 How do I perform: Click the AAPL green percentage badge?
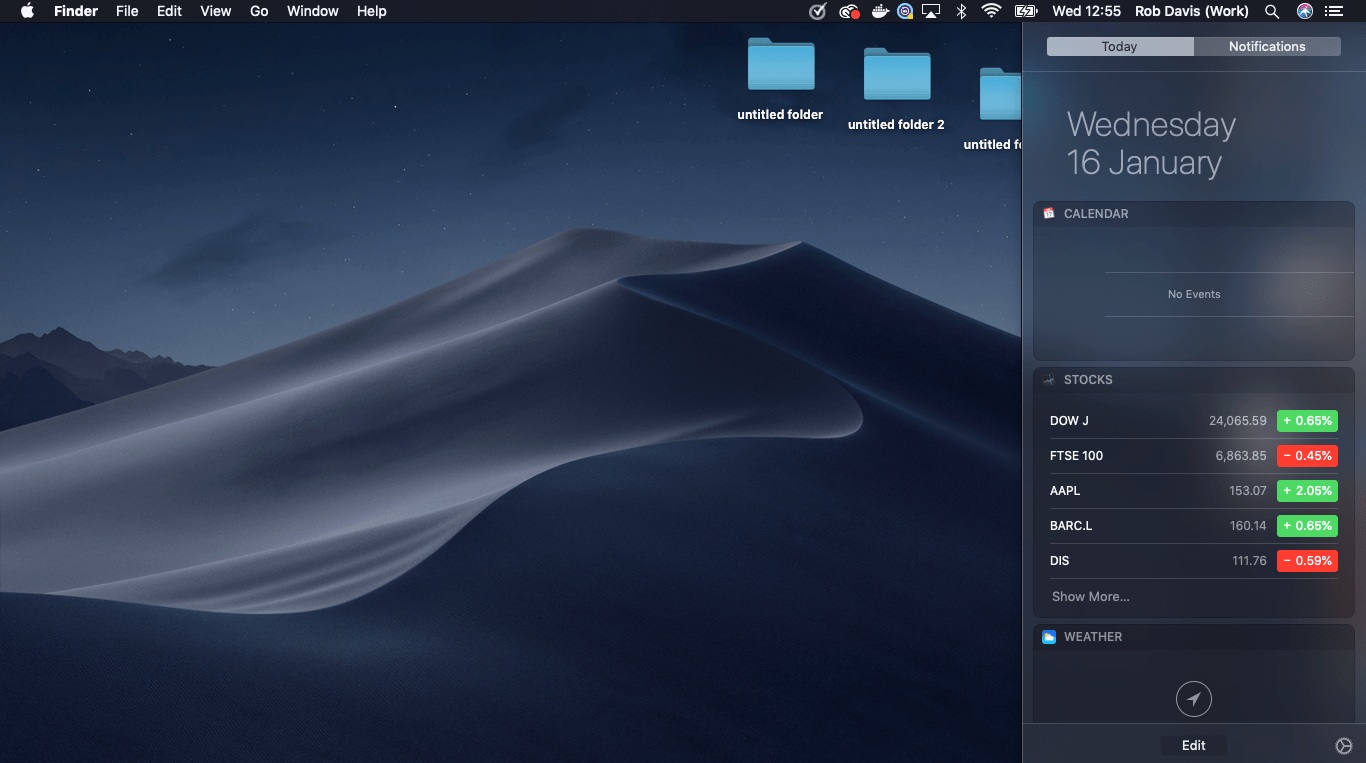tap(1307, 490)
